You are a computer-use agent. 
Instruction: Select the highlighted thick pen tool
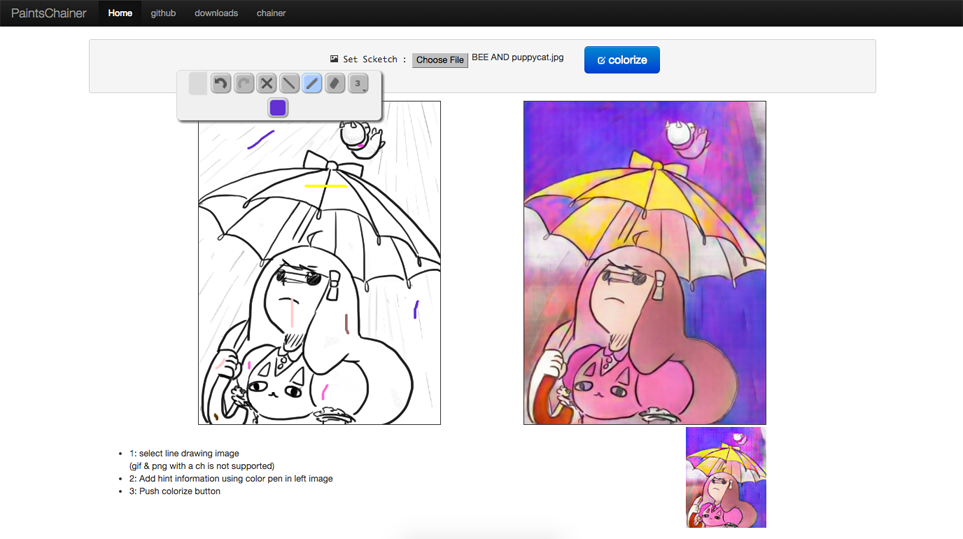pos(312,83)
